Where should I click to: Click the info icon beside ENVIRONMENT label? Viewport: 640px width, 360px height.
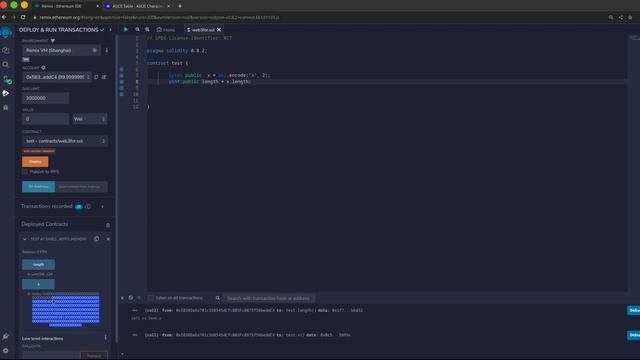53,40
